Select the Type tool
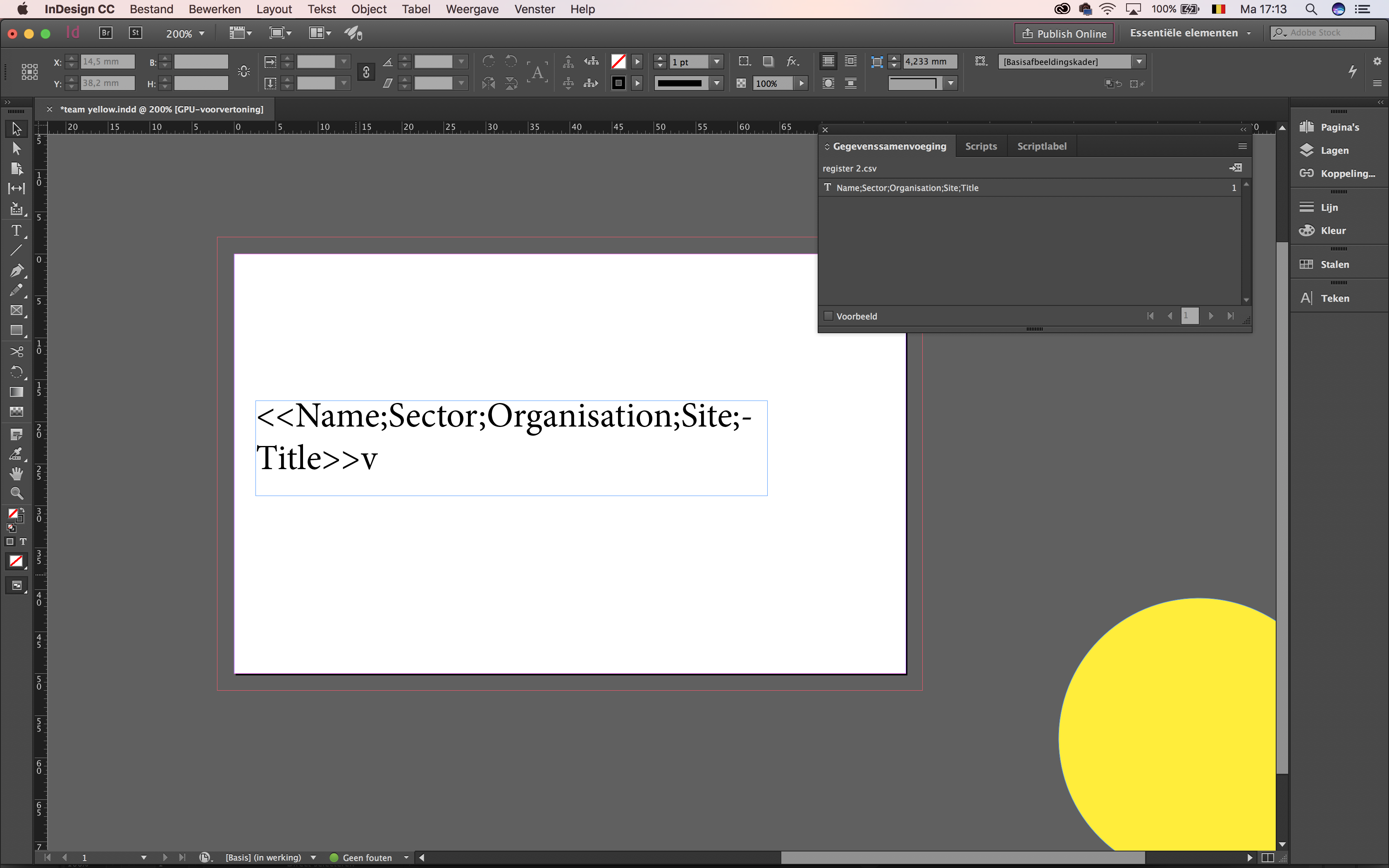Screen dimensions: 1389x868 click(16, 231)
